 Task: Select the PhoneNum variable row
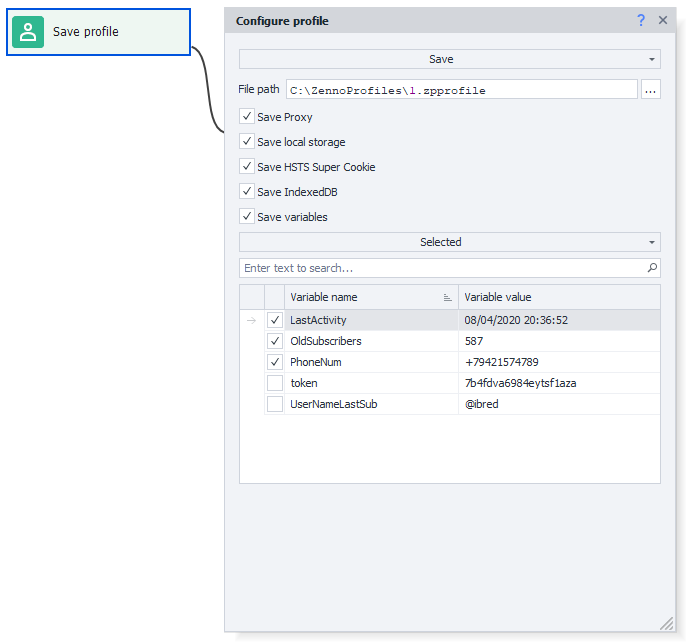[370, 362]
